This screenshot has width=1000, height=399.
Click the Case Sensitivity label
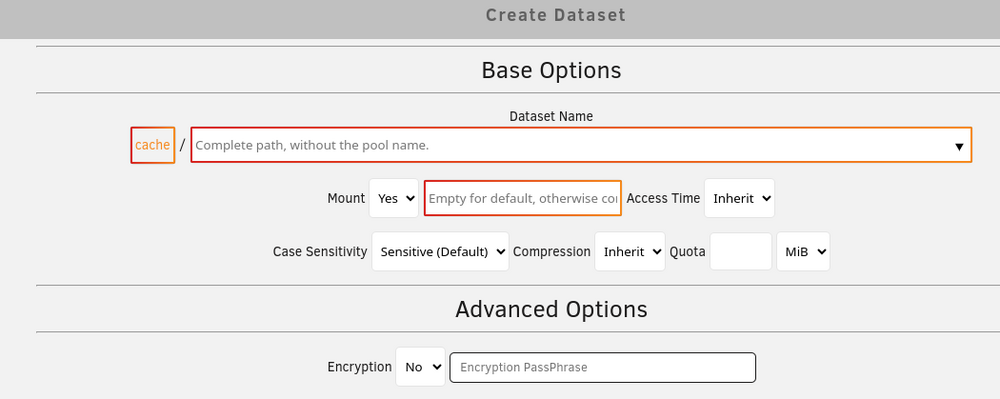320,252
